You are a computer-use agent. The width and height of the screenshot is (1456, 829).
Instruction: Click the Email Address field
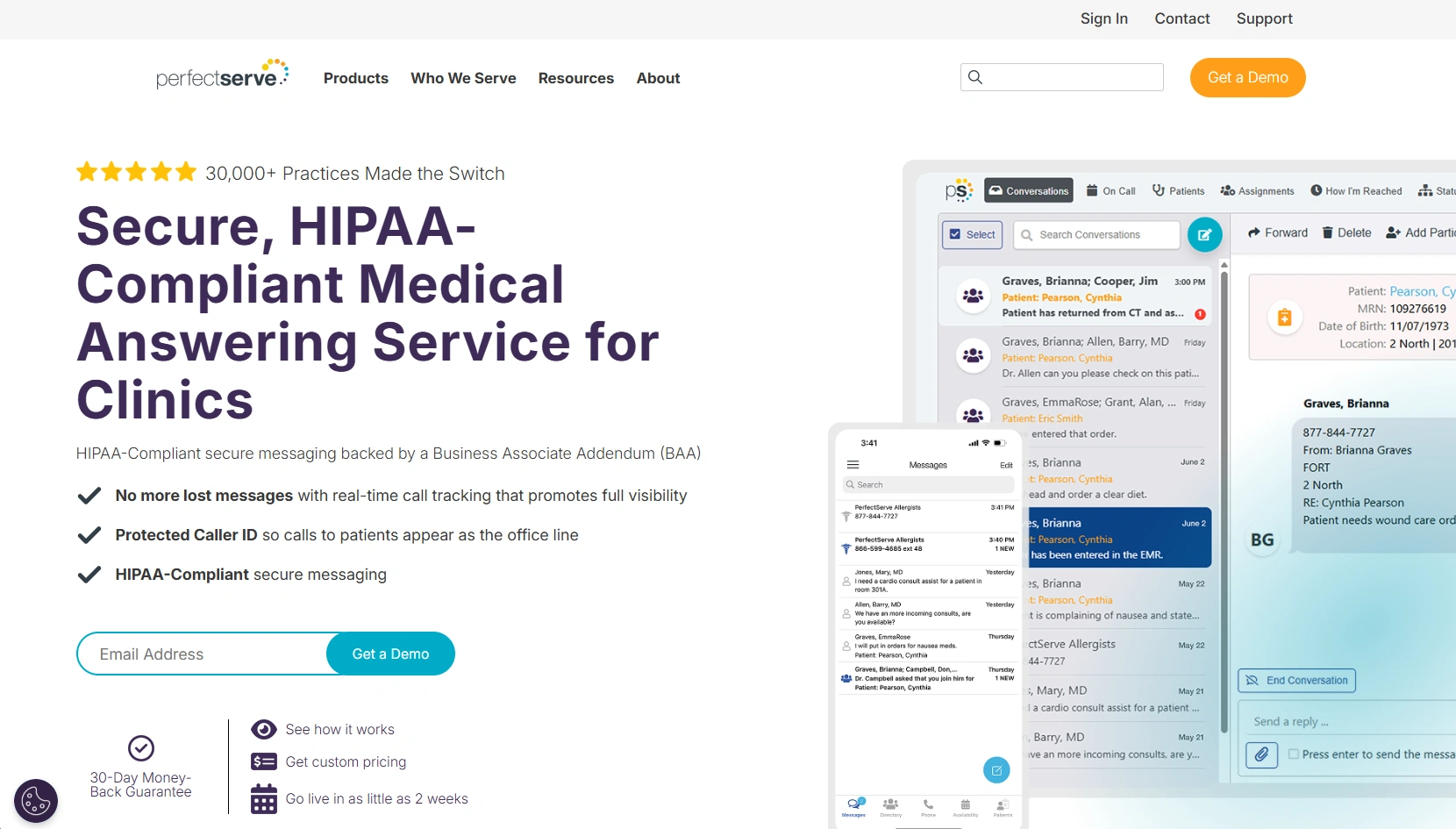point(202,654)
